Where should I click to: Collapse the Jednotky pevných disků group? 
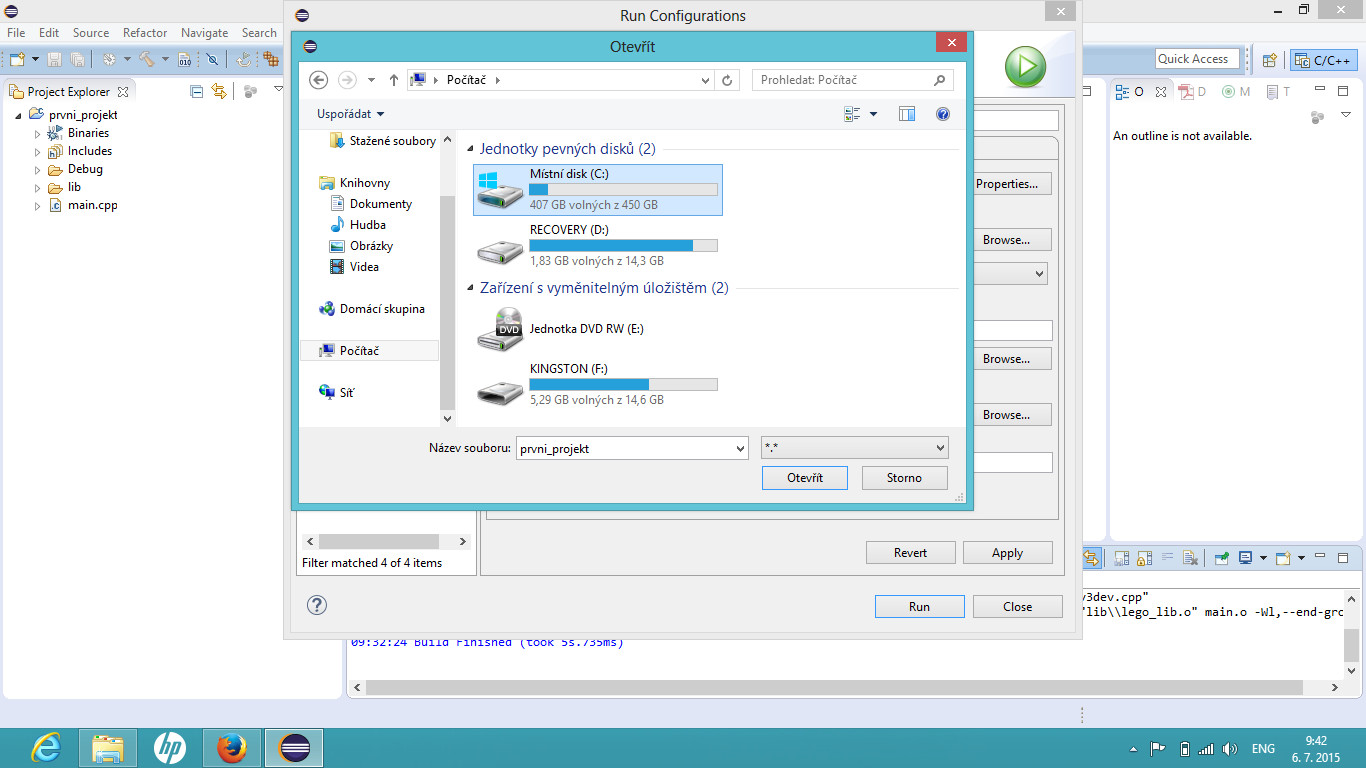pos(472,150)
